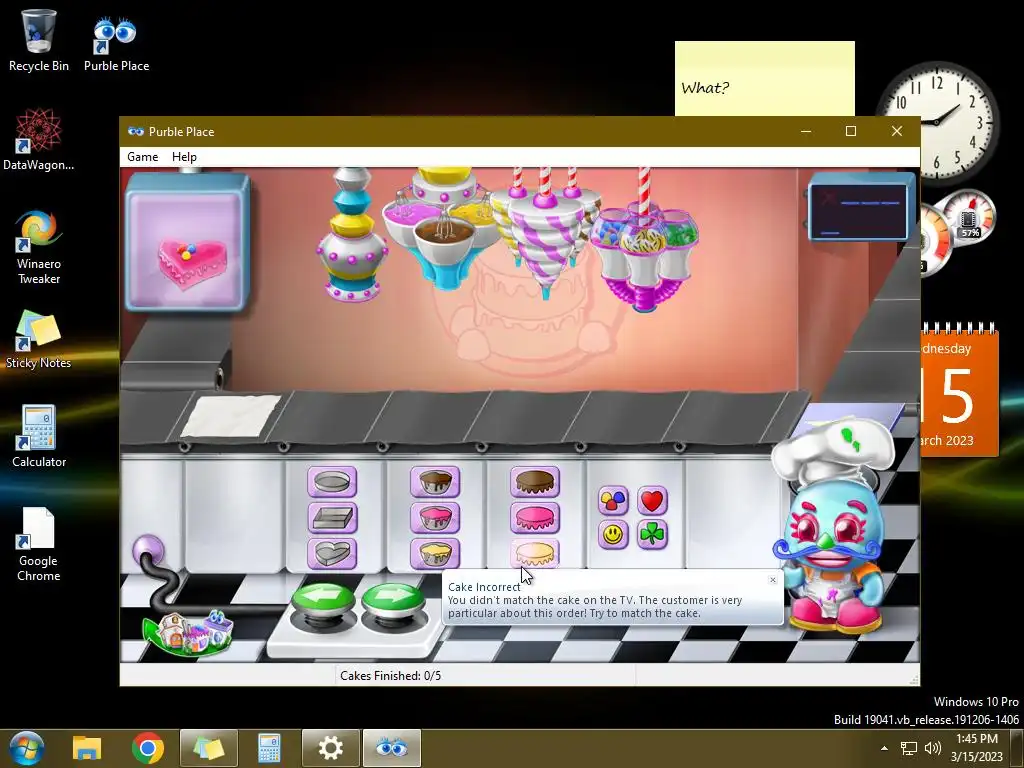The width and height of the screenshot is (1024, 768).
Task: Click the Purble chef character
Action: pos(832,528)
